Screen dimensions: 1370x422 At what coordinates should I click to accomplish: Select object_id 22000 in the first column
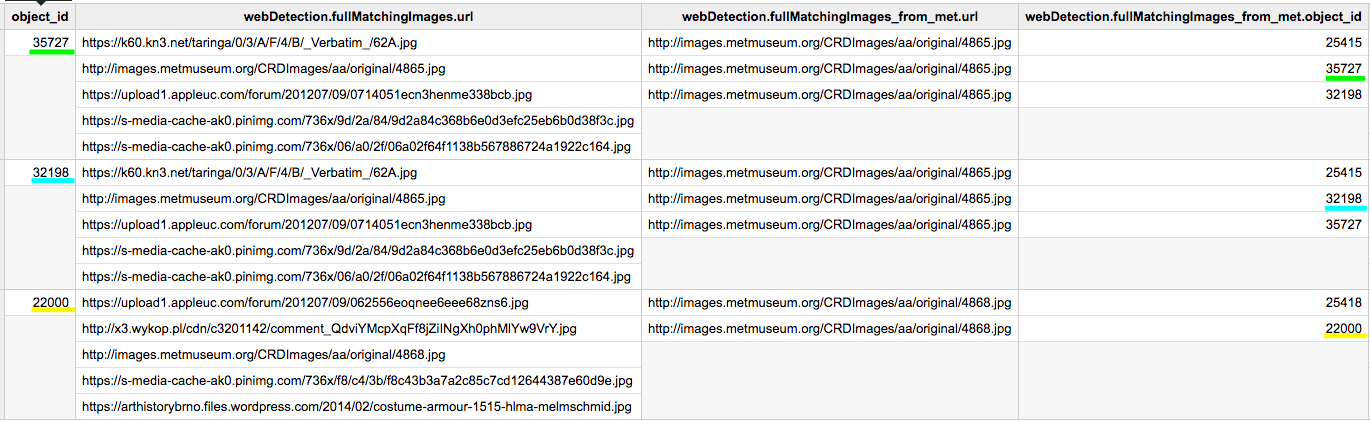tap(51, 302)
